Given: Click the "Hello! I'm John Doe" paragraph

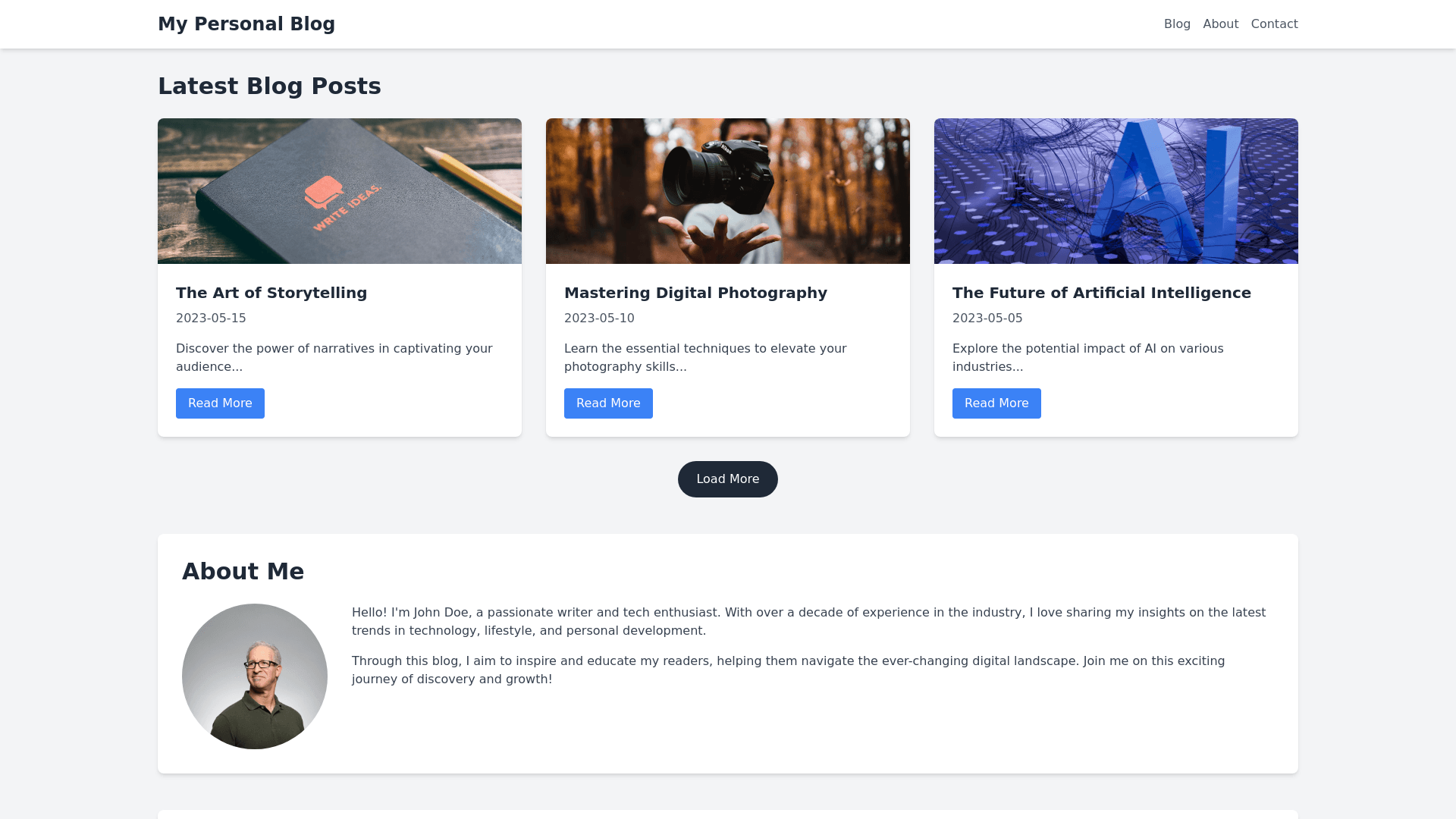Looking at the screenshot, I should (x=808, y=621).
